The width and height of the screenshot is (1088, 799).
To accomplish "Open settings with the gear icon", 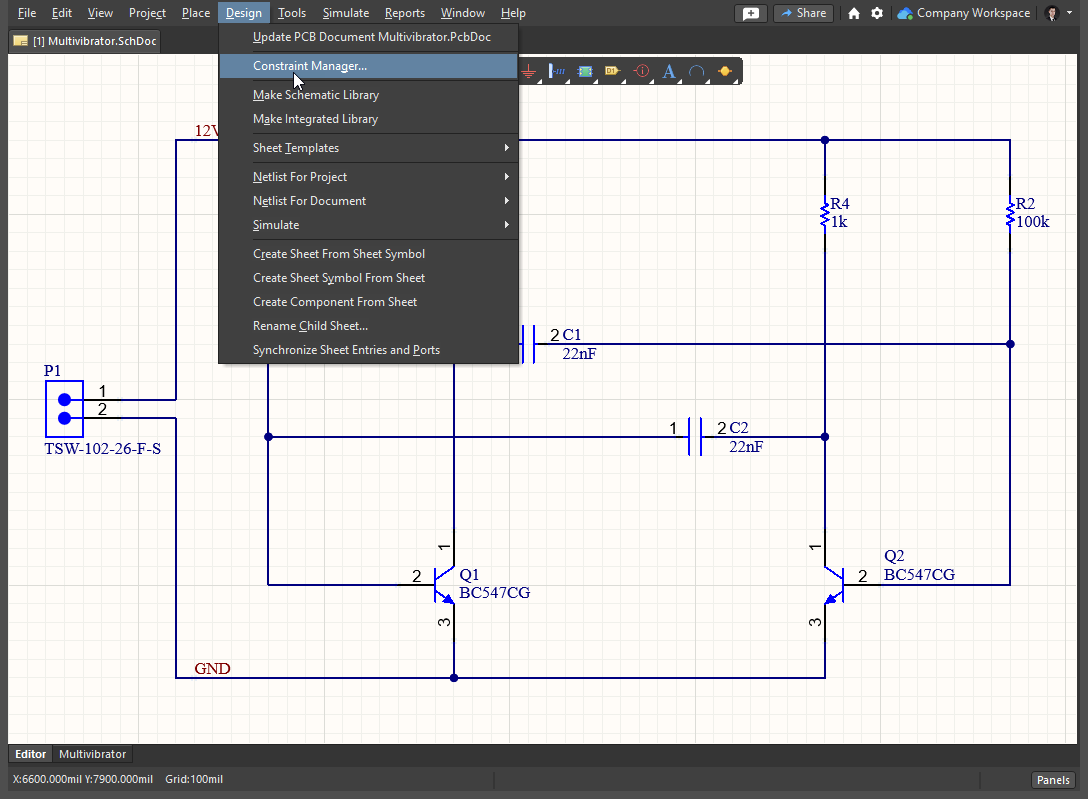I will [x=877, y=13].
